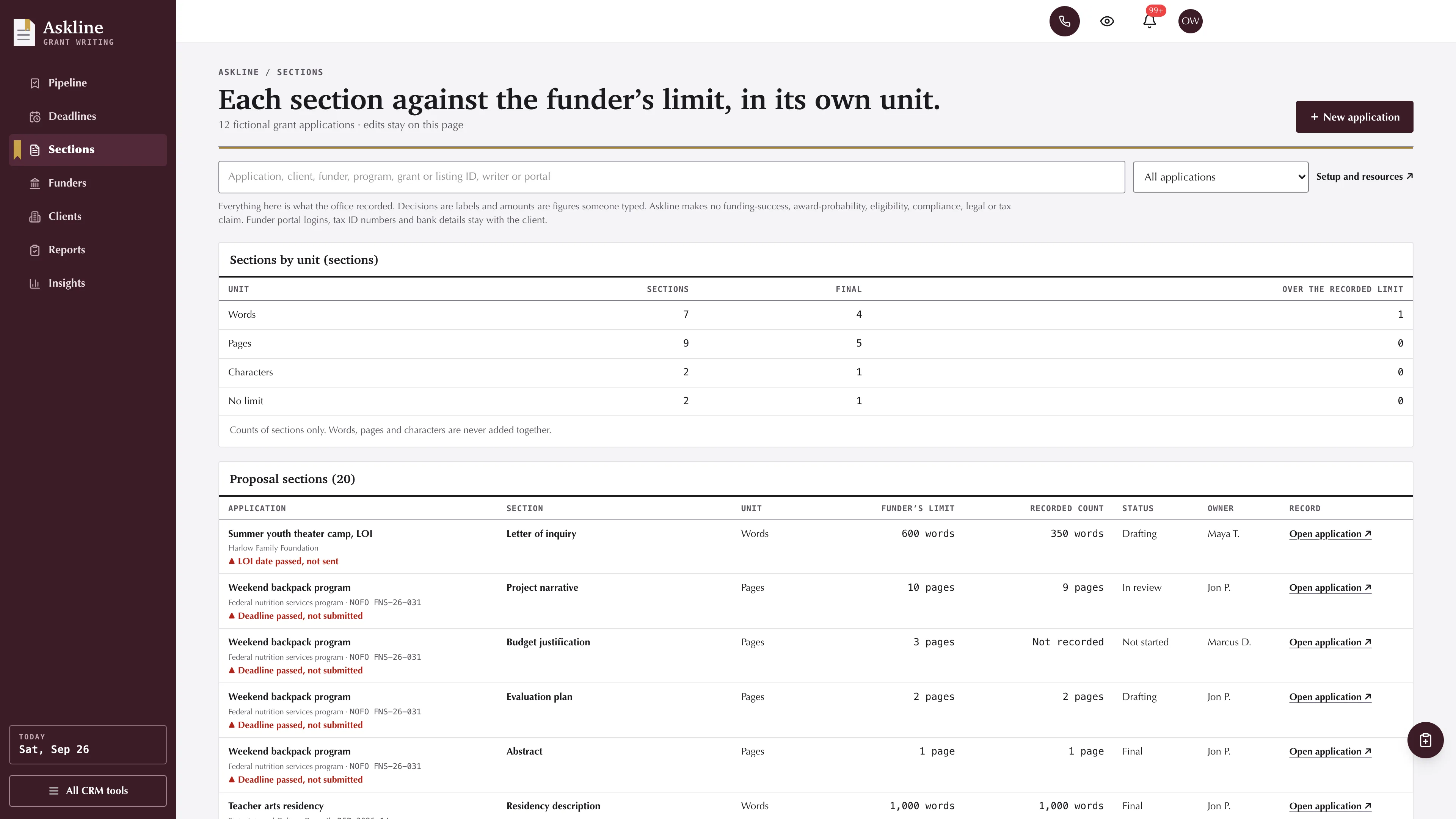This screenshot has width=1456, height=819.
Task: Click the Clients building icon
Action: (x=35, y=217)
